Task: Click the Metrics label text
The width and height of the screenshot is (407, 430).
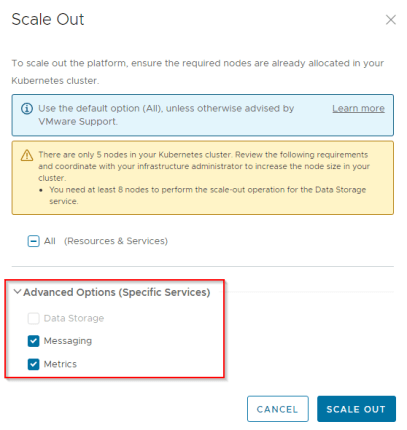Action: (60, 364)
